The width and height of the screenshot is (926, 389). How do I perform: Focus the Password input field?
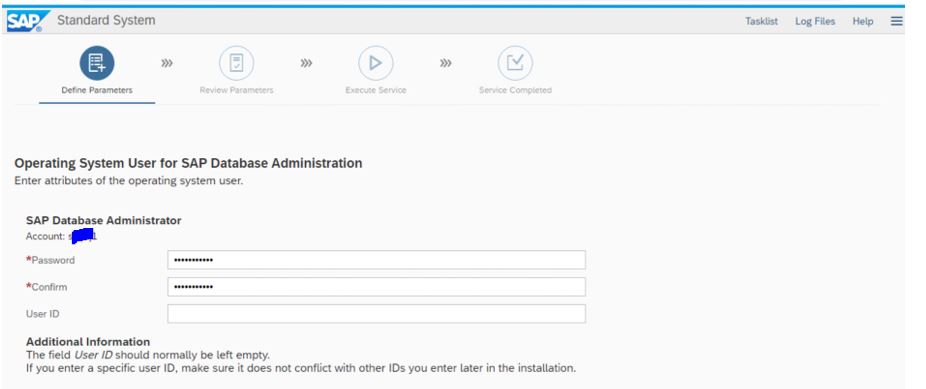pos(376,260)
